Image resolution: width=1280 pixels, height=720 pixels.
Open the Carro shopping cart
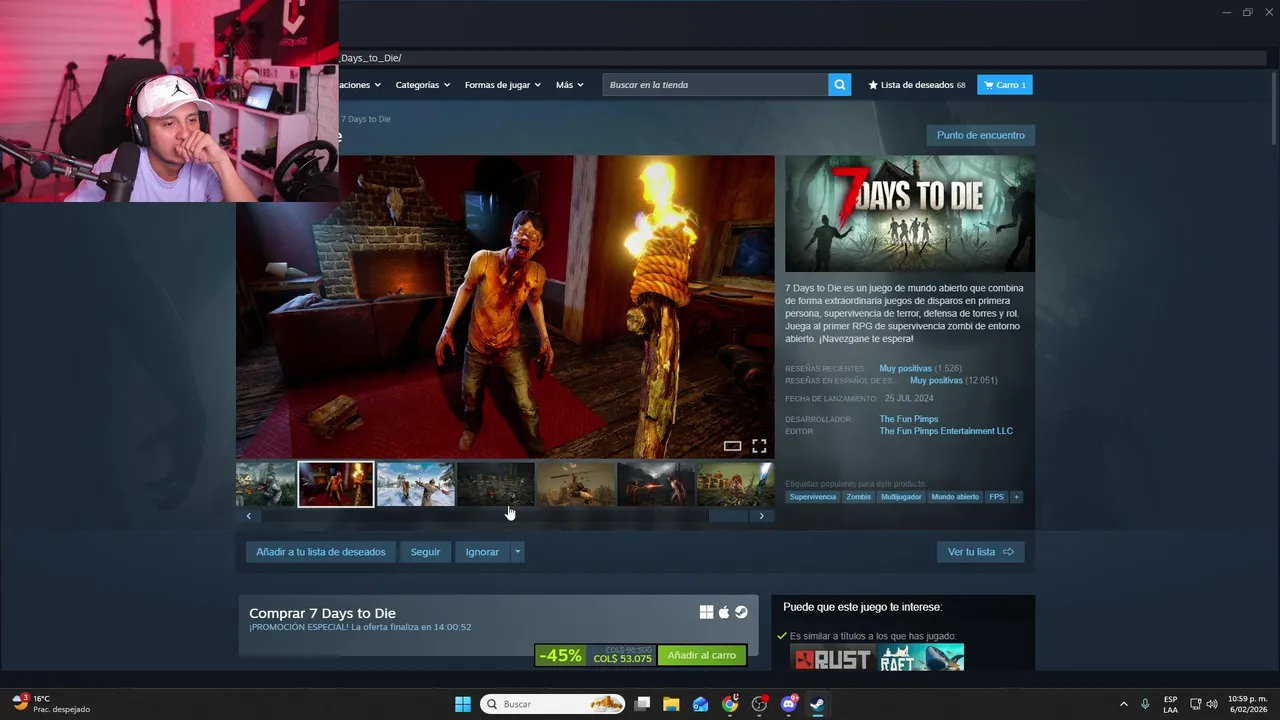click(1004, 85)
